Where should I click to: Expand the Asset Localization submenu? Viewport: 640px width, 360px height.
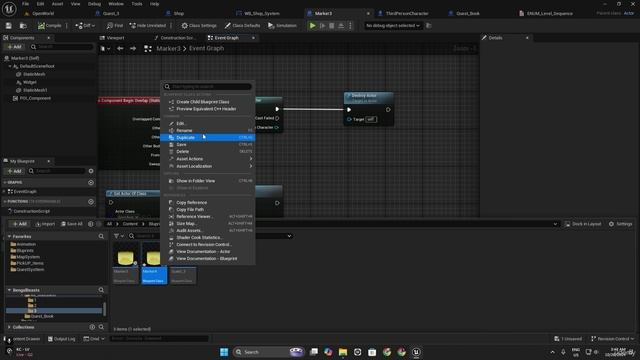pos(208,166)
